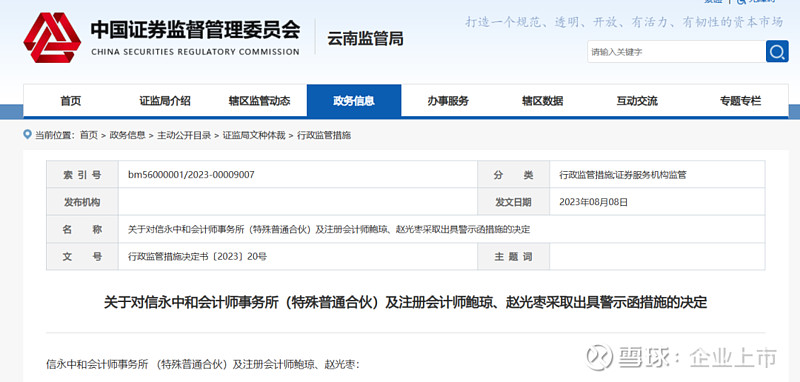This screenshot has height=382, width=800.
Task: Open the 专题专栏 navigation item
Action: (740, 101)
